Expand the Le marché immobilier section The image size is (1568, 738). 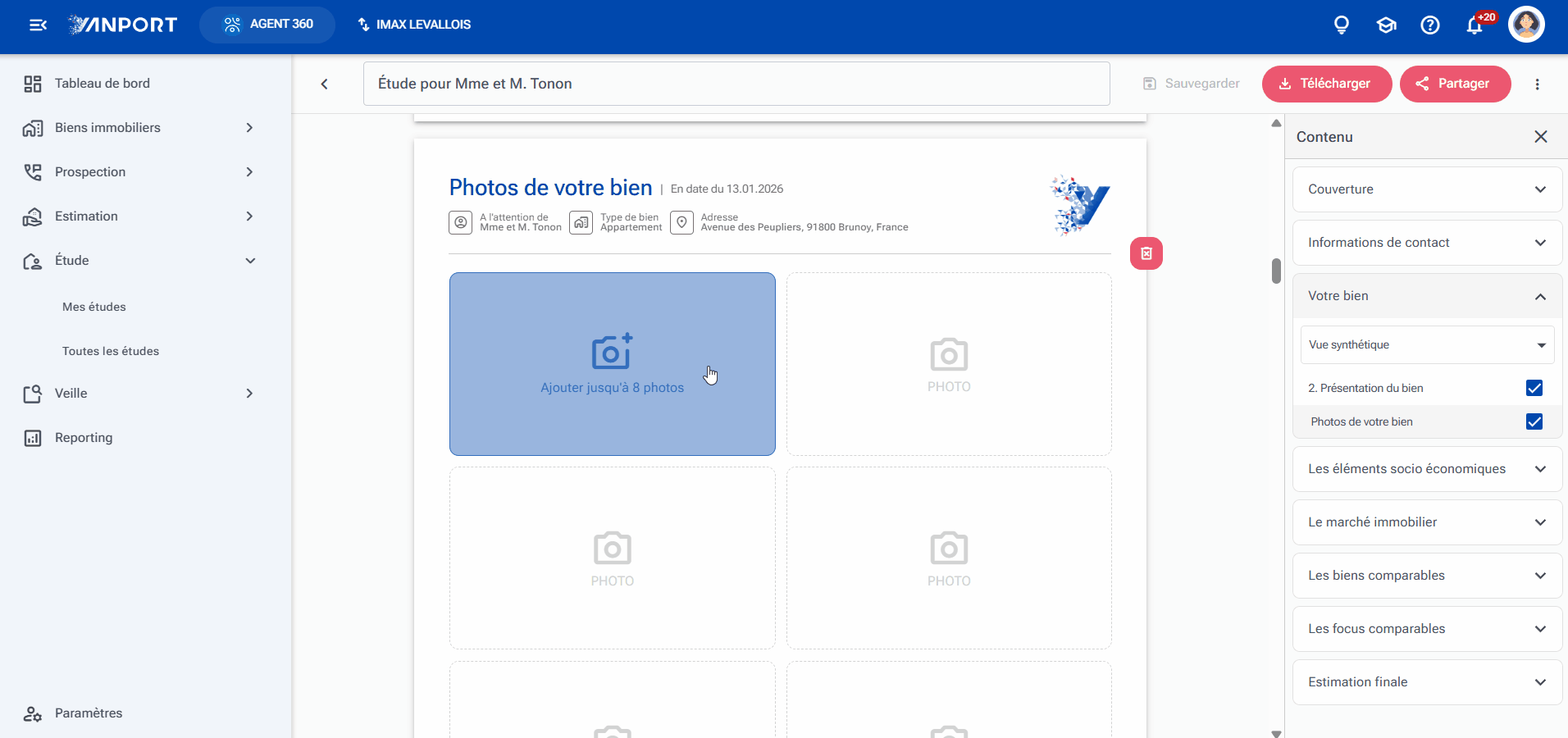pos(1428,522)
